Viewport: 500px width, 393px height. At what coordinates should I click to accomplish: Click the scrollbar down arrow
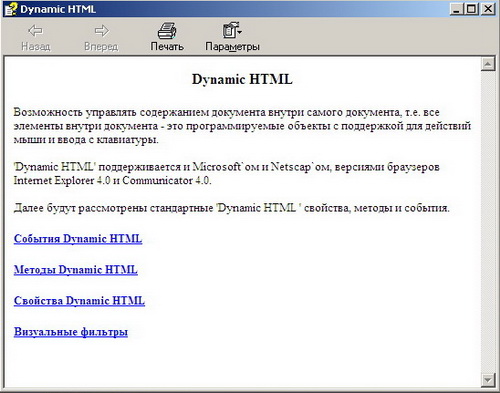(x=488, y=380)
